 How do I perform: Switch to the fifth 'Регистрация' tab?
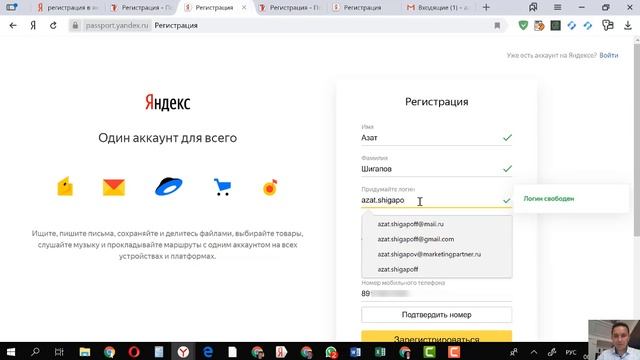tap(362, 7)
